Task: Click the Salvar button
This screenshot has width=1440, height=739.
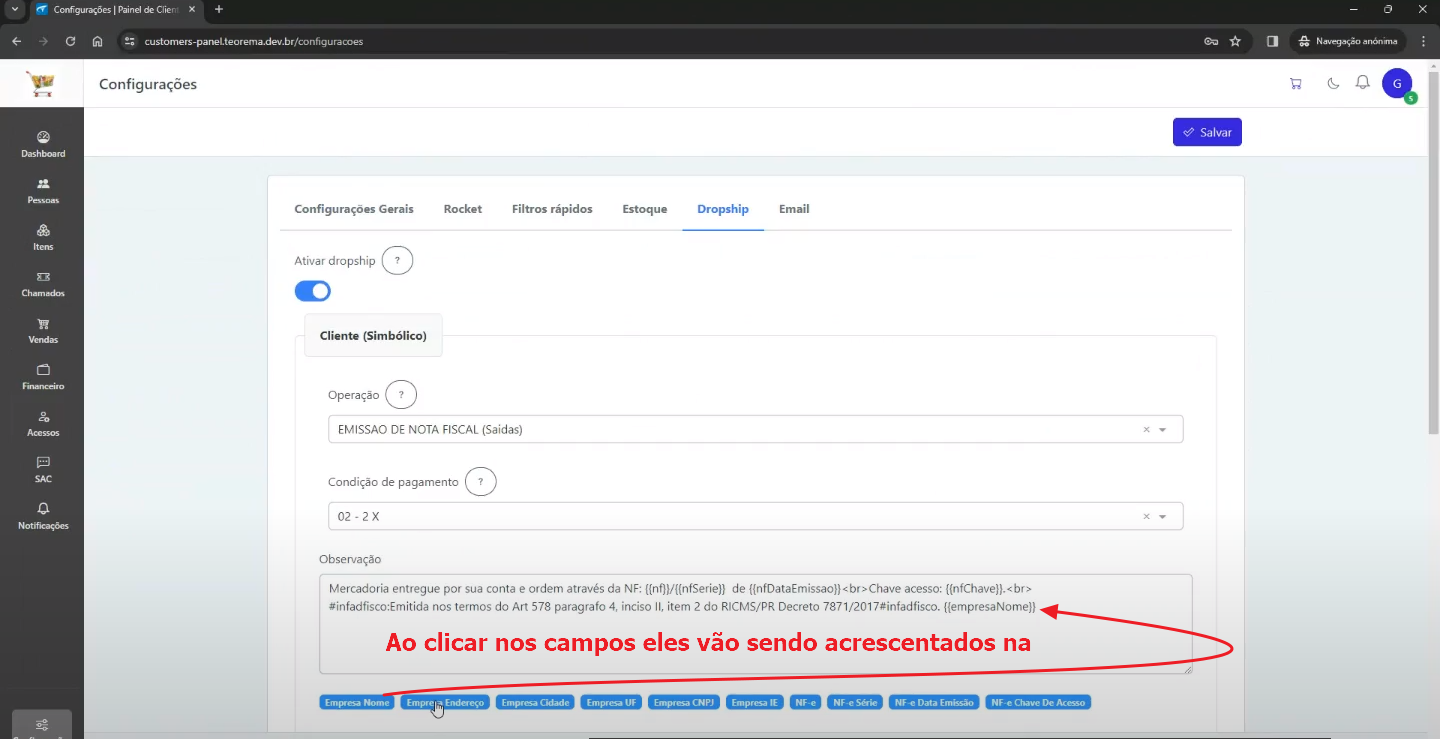Action: click(1207, 132)
